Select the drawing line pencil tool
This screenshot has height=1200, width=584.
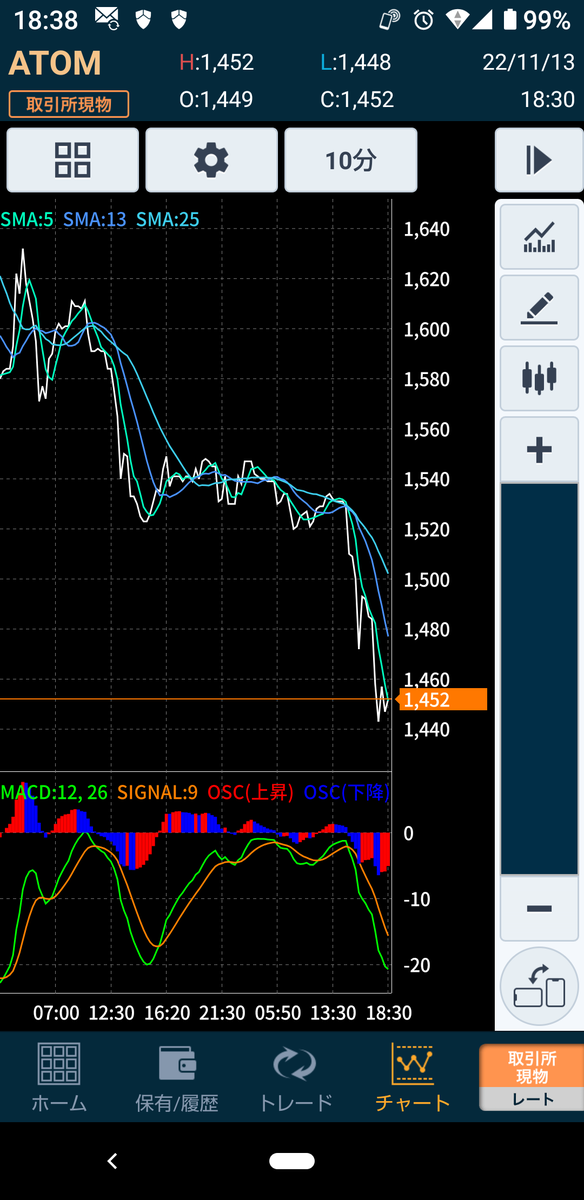click(539, 307)
